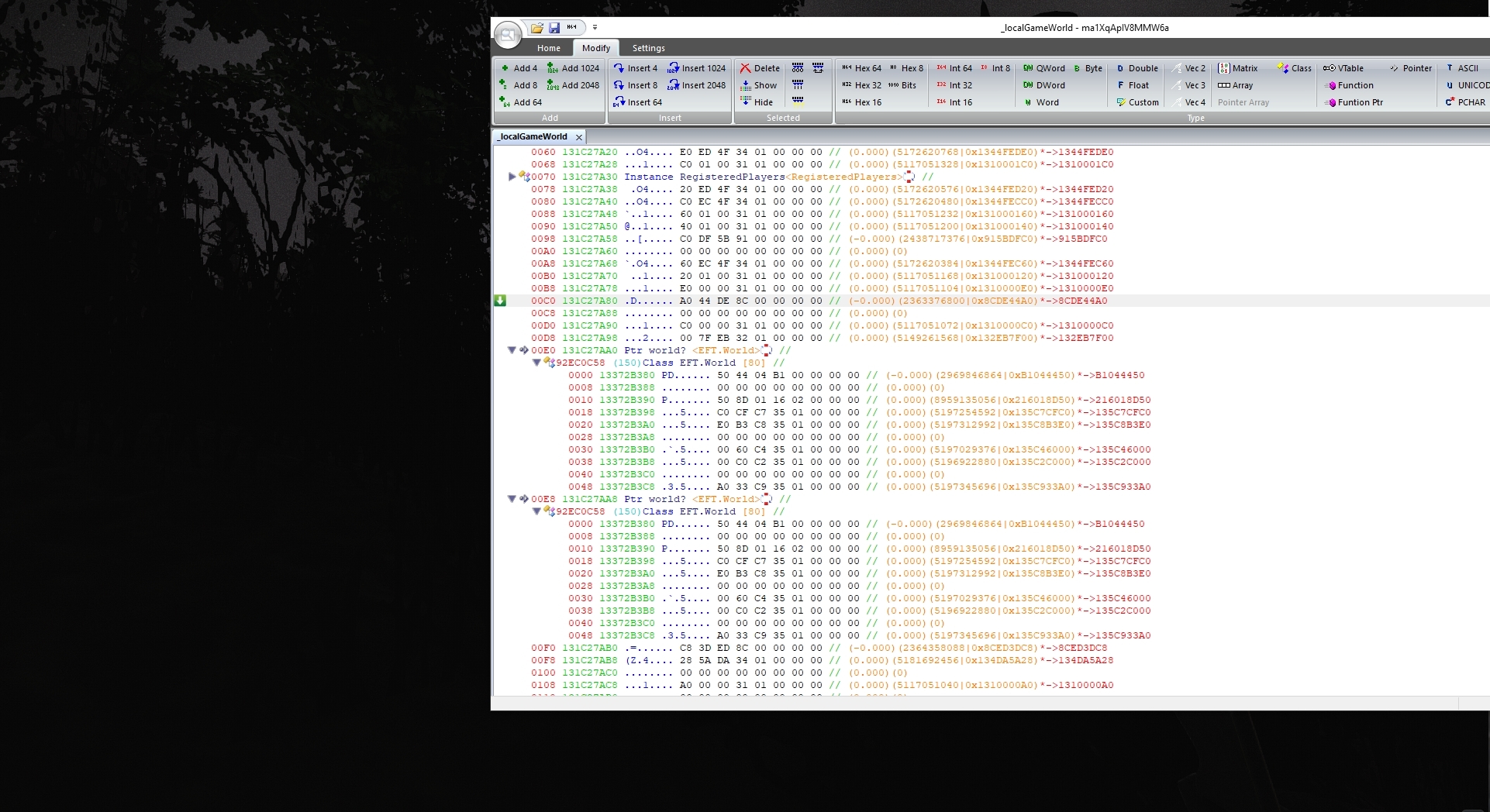Image resolution: width=1490 pixels, height=812 pixels.
Task: Collapse the Ptr world? node at 00E0
Action: click(512, 350)
